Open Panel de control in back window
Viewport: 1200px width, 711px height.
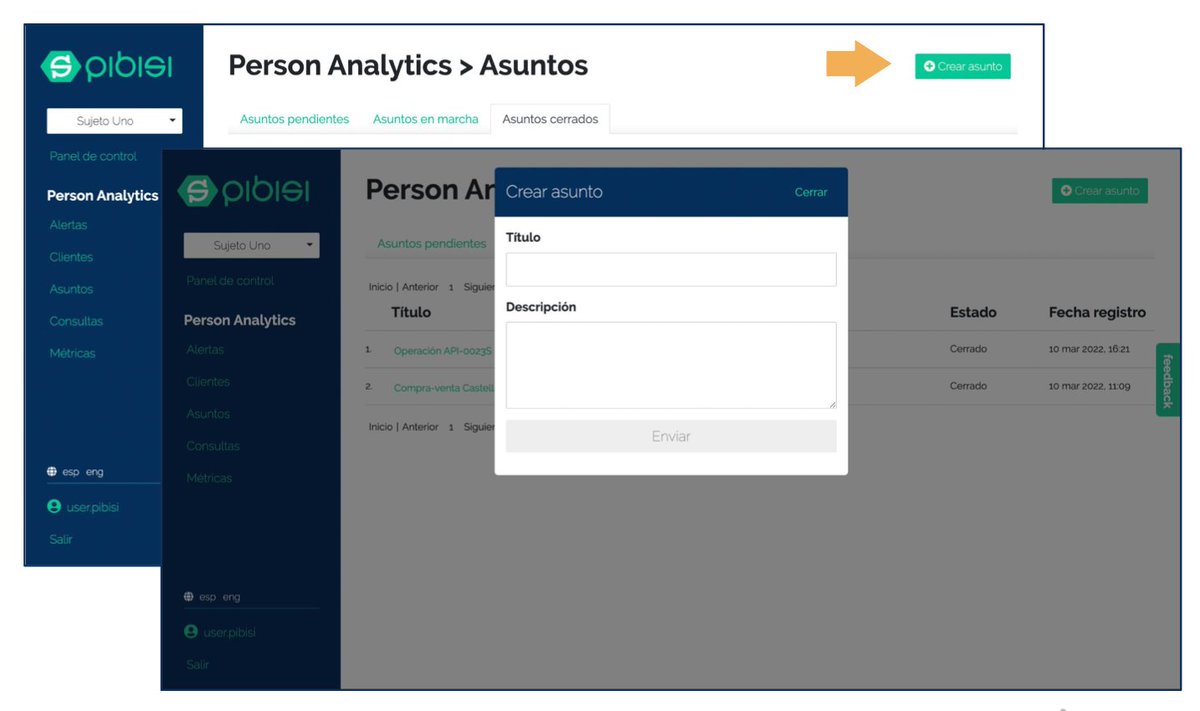click(x=93, y=156)
